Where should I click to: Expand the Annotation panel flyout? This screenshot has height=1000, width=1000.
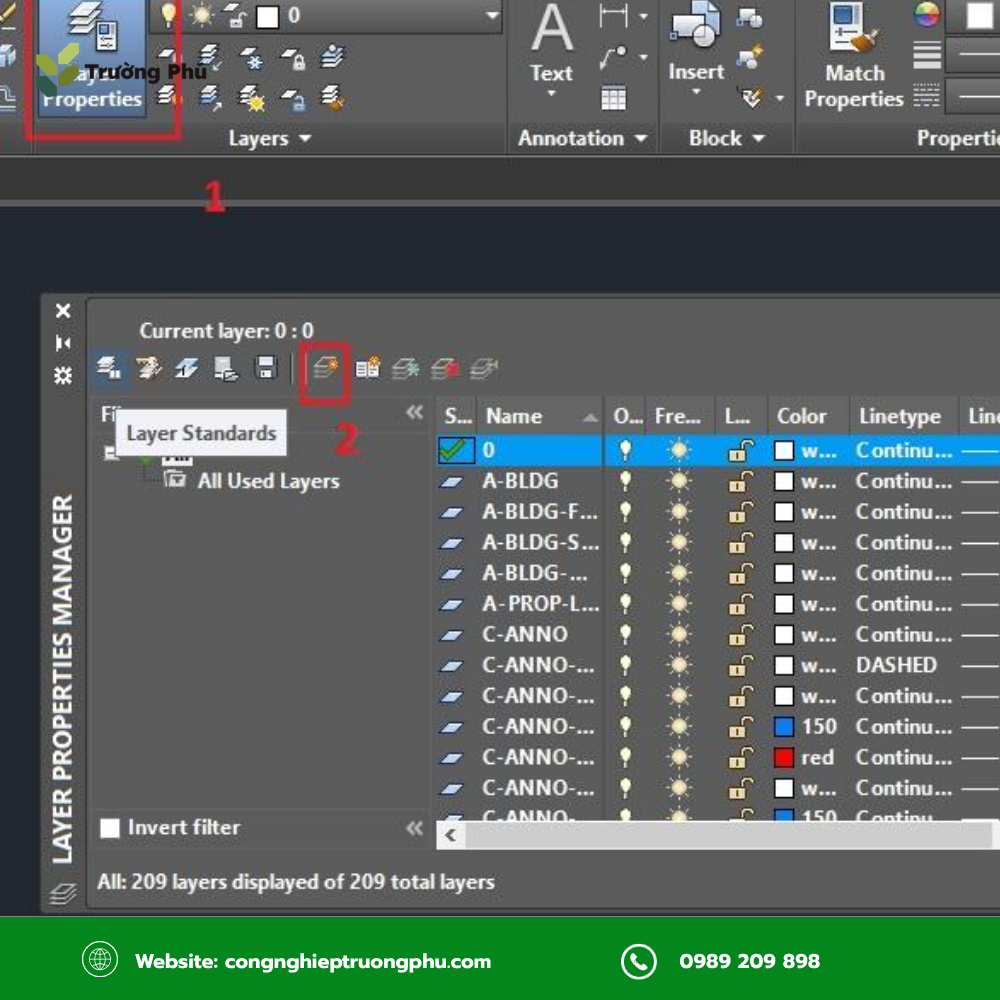click(640, 138)
